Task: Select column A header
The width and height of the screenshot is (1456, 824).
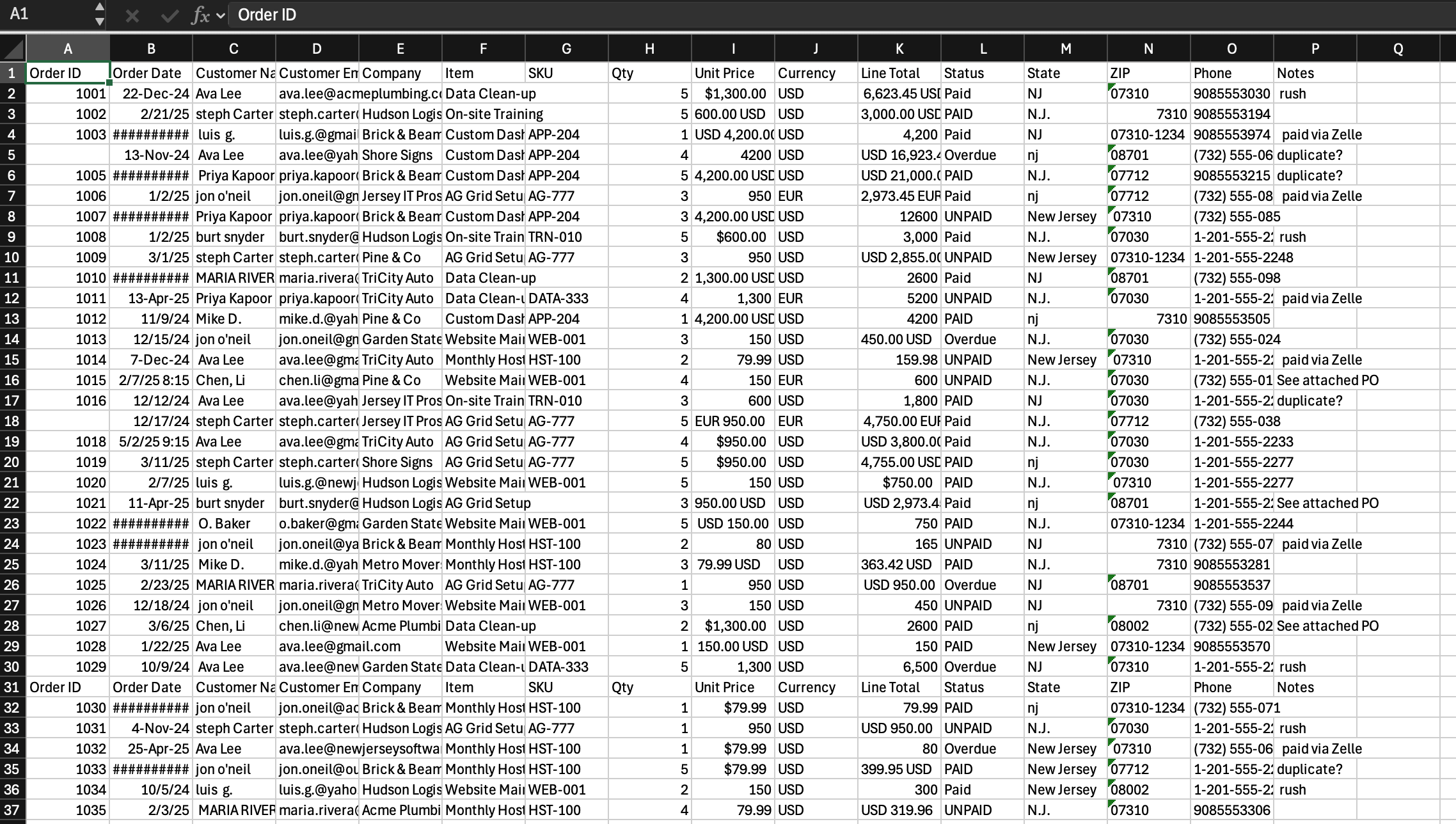Action: click(x=68, y=49)
